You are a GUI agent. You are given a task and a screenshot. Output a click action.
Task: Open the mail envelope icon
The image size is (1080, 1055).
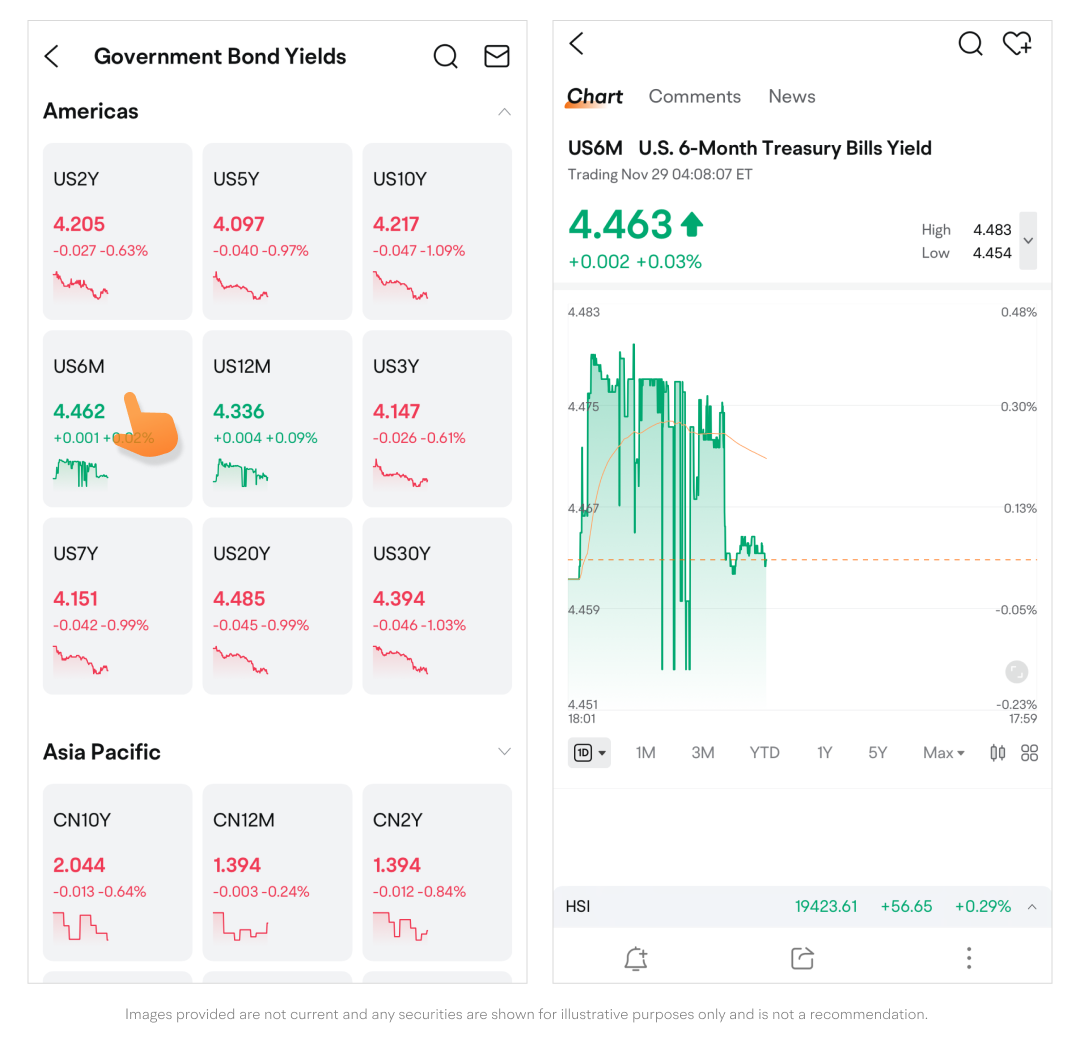[497, 57]
